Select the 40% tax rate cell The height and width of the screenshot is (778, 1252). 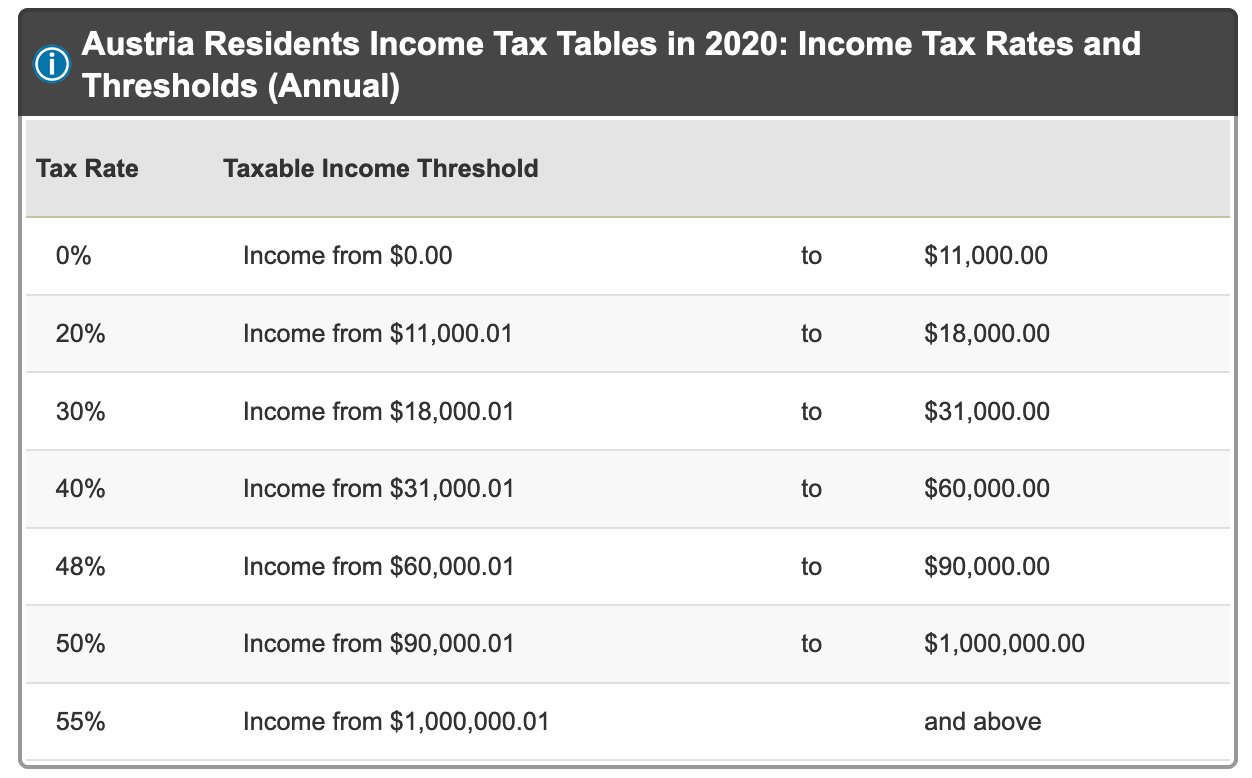[x=81, y=488]
